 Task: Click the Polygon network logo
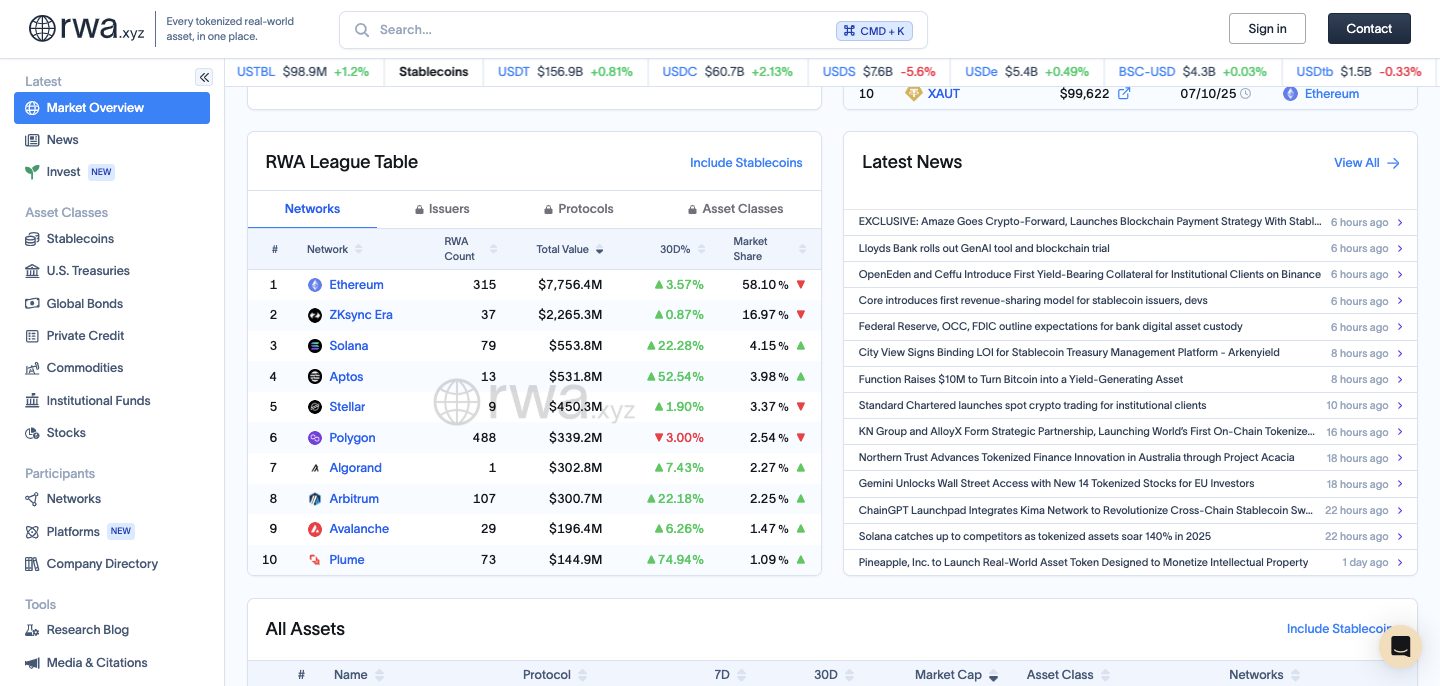tap(315, 438)
